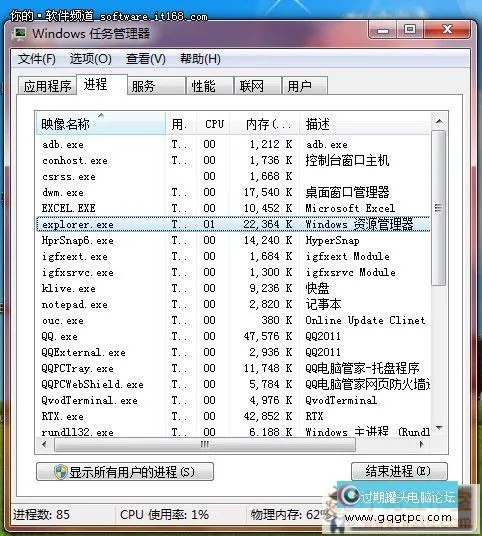Select the QQ.exe process
482x536 pixels.
tap(233, 336)
